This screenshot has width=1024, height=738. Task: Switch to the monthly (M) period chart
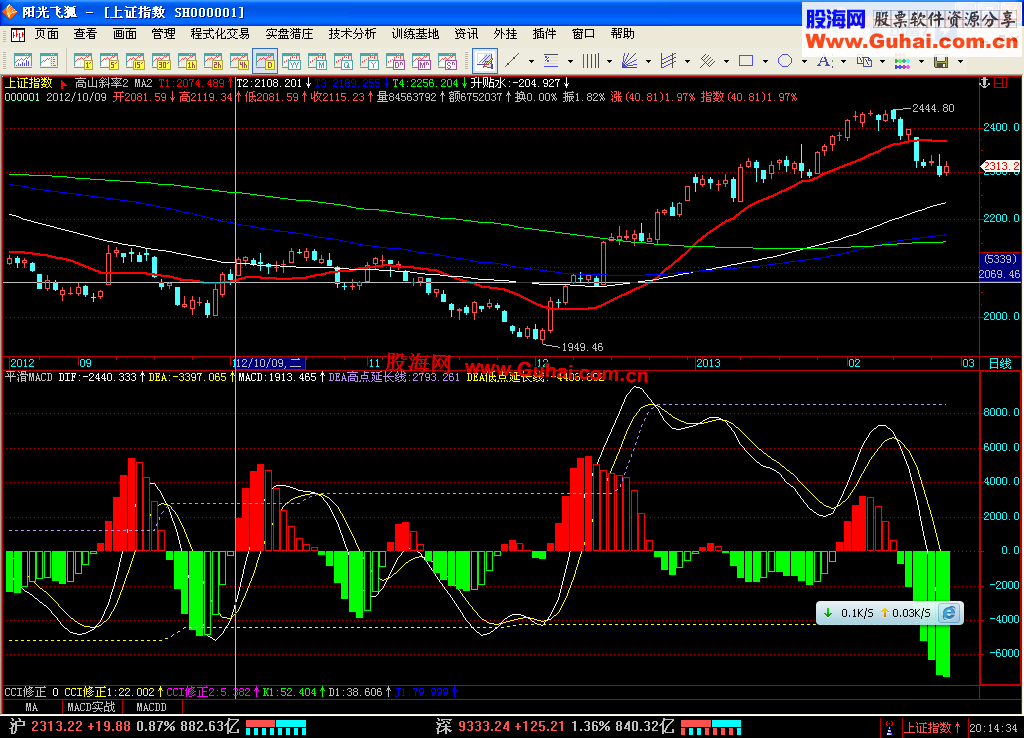317,61
